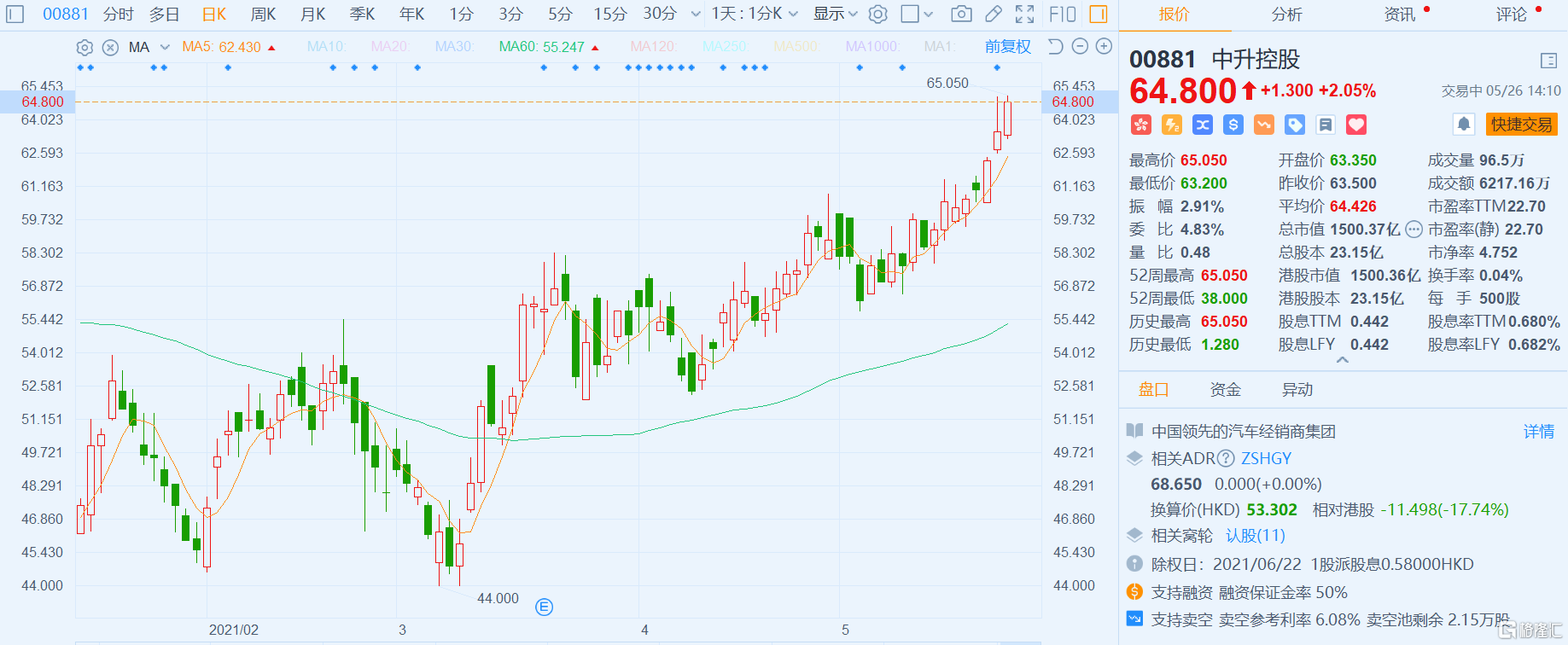Toggle MA250 moving average line
1568x645 pixels.
click(726, 47)
